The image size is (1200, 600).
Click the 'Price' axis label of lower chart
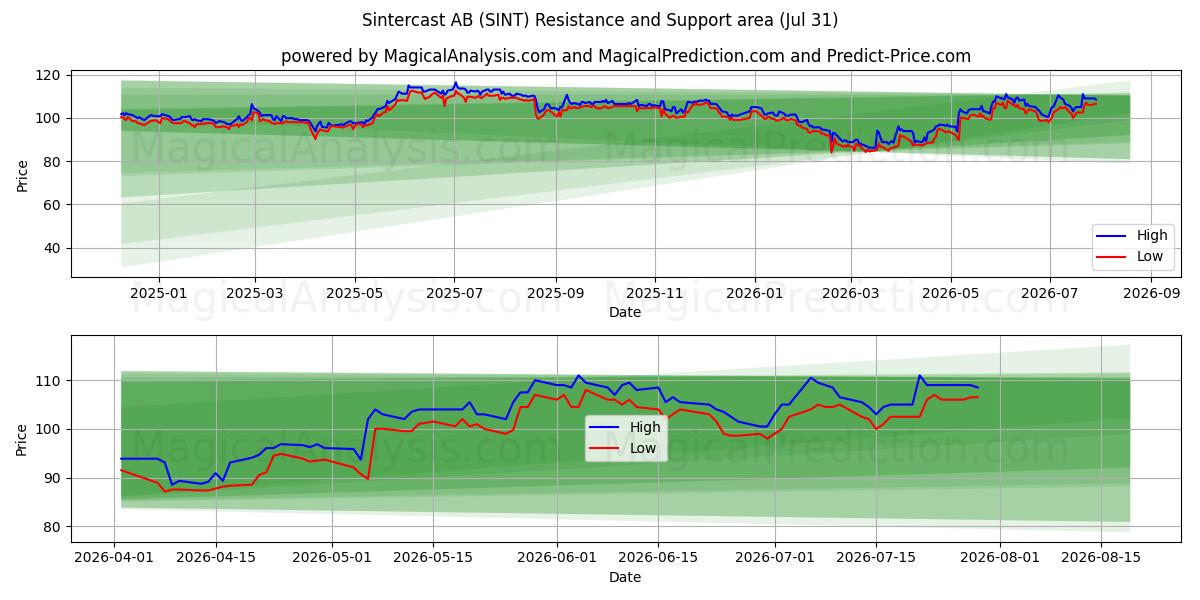click(x=23, y=440)
